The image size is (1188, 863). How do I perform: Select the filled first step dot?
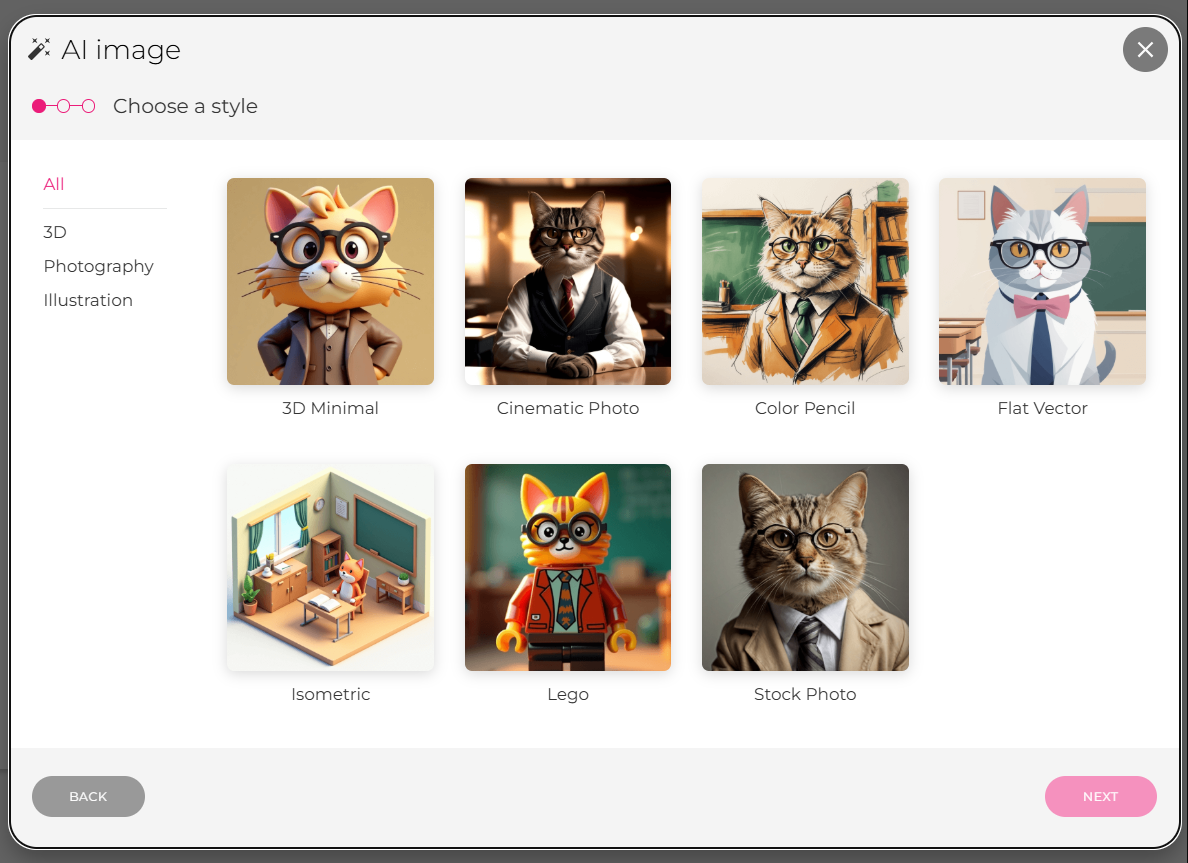tap(39, 106)
